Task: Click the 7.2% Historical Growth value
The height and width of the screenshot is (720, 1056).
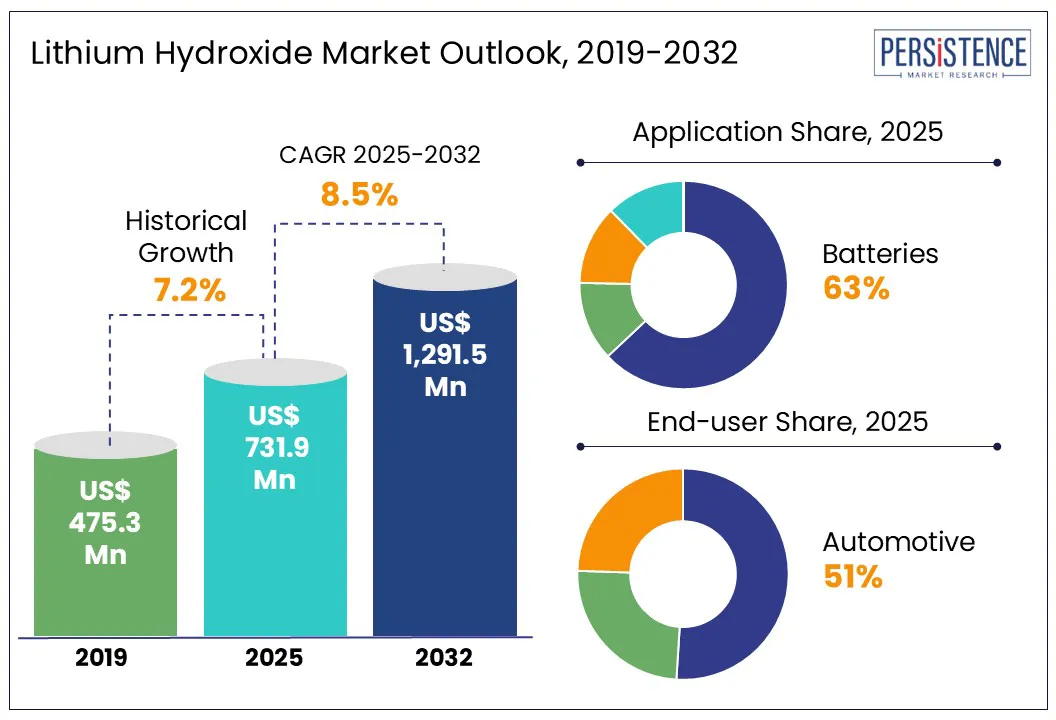Action: [x=188, y=290]
